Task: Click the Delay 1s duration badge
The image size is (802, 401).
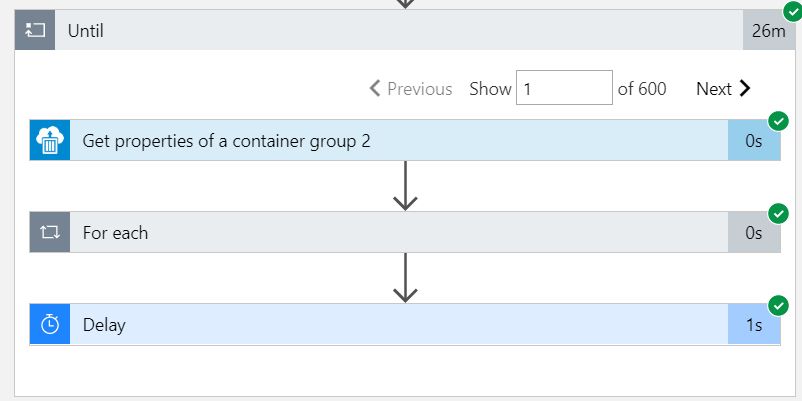Action: pyautogui.click(x=754, y=325)
